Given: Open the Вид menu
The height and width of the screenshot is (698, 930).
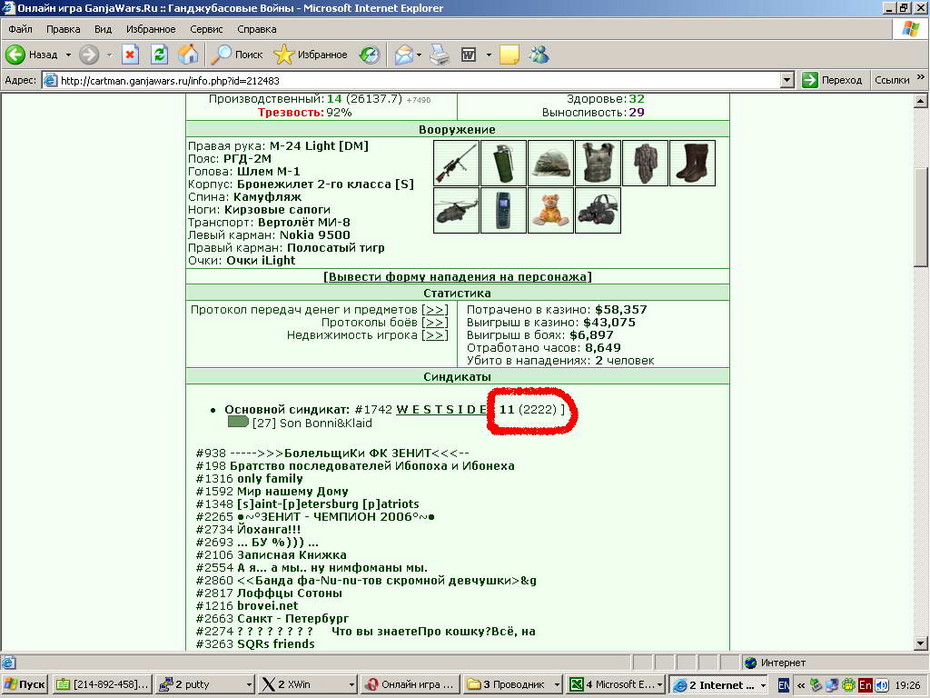Looking at the screenshot, I should coord(103,29).
